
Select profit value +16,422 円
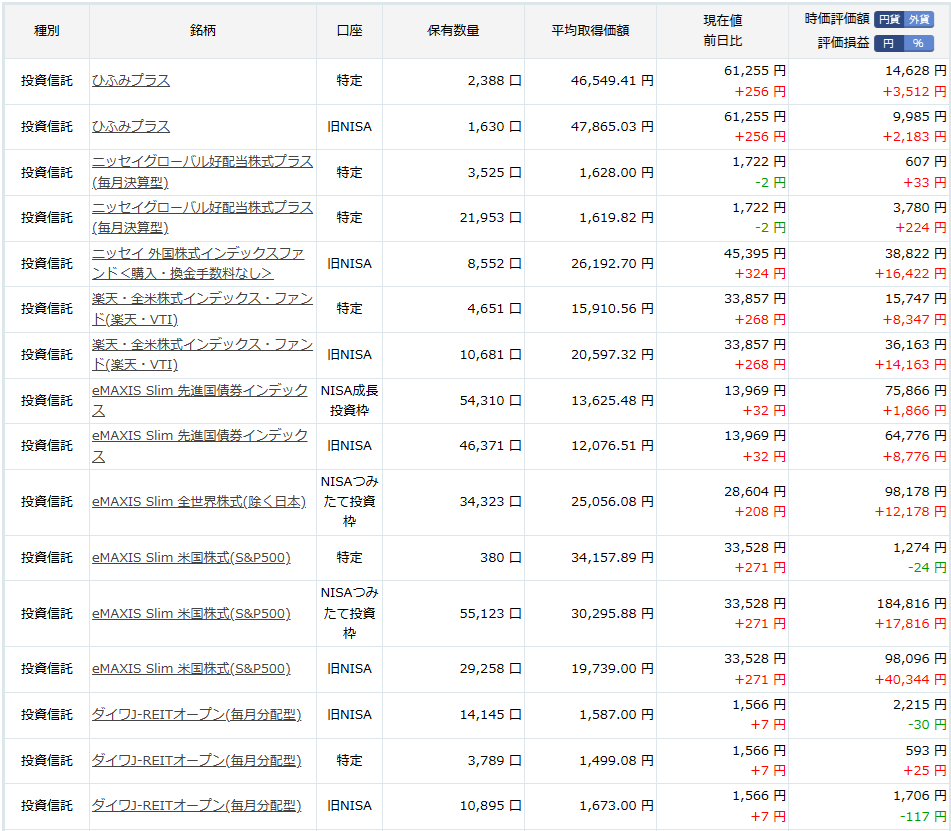pyautogui.click(x=910, y=274)
